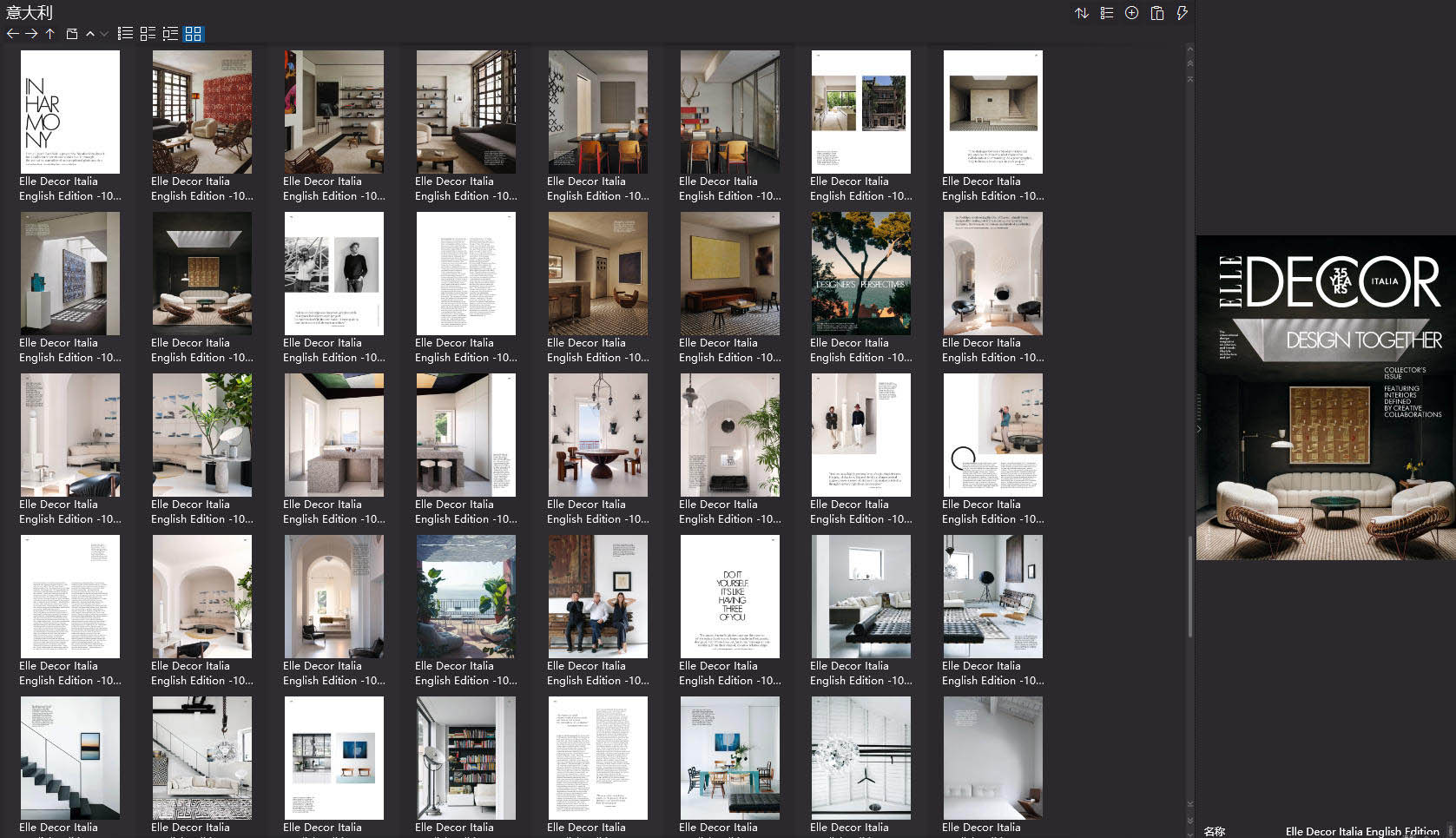
Task: Click the new folder icon
Action: coord(73,34)
